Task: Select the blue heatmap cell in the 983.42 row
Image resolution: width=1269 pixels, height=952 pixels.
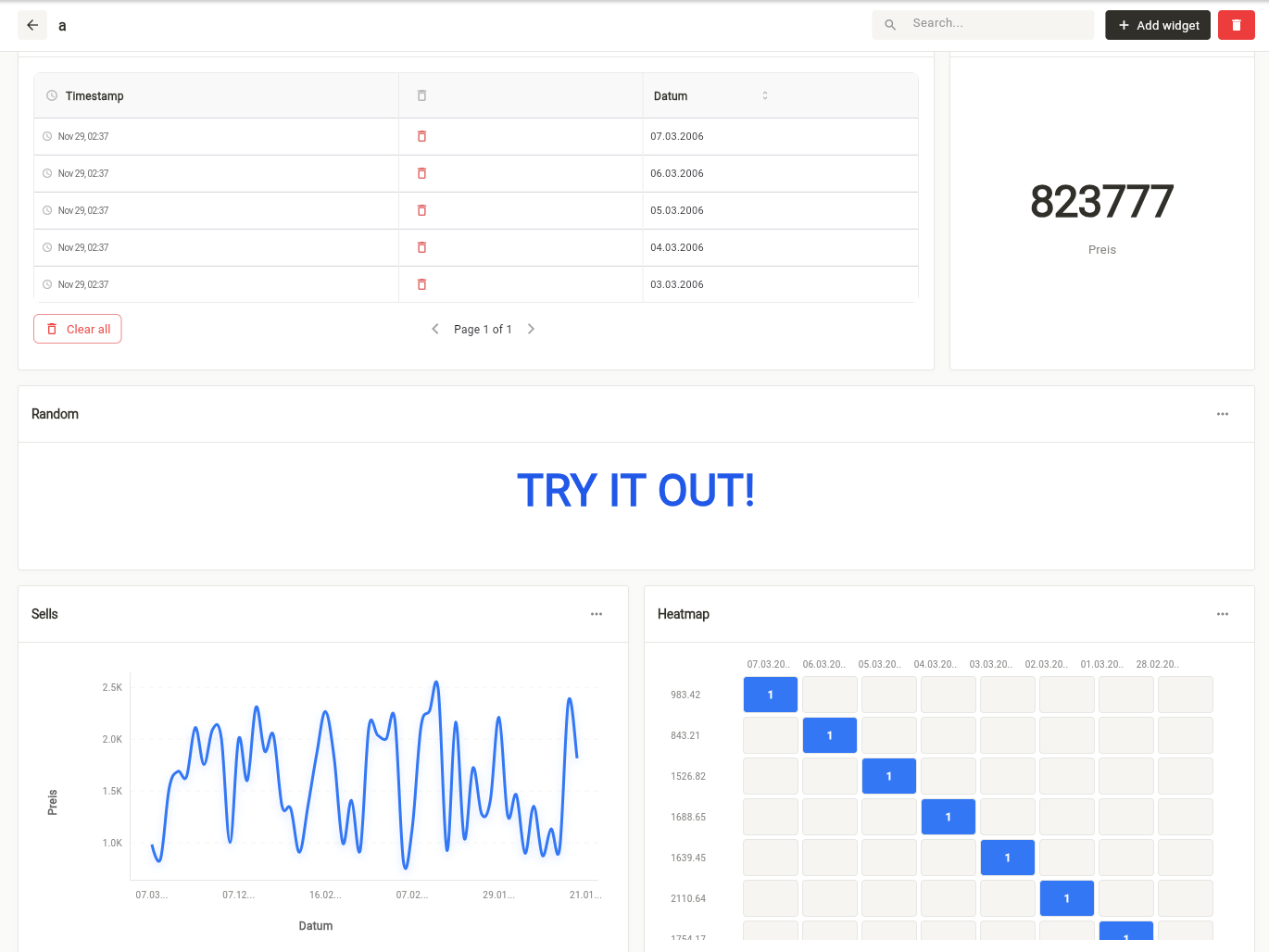Action: pos(770,694)
